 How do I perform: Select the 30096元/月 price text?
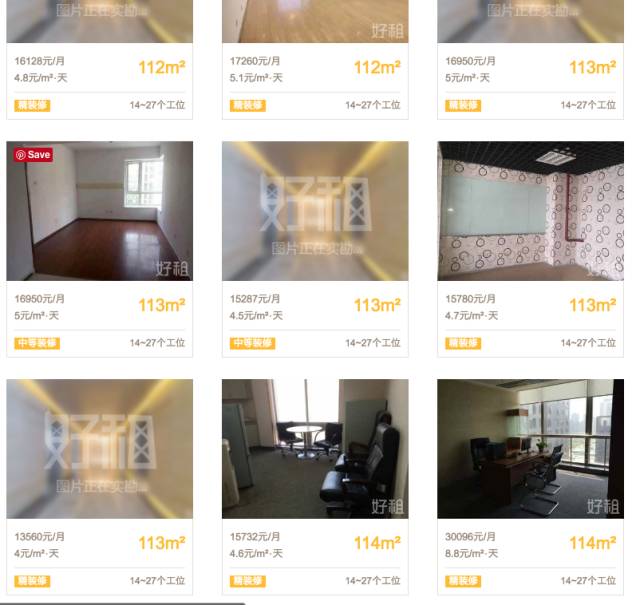(x=471, y=536)
